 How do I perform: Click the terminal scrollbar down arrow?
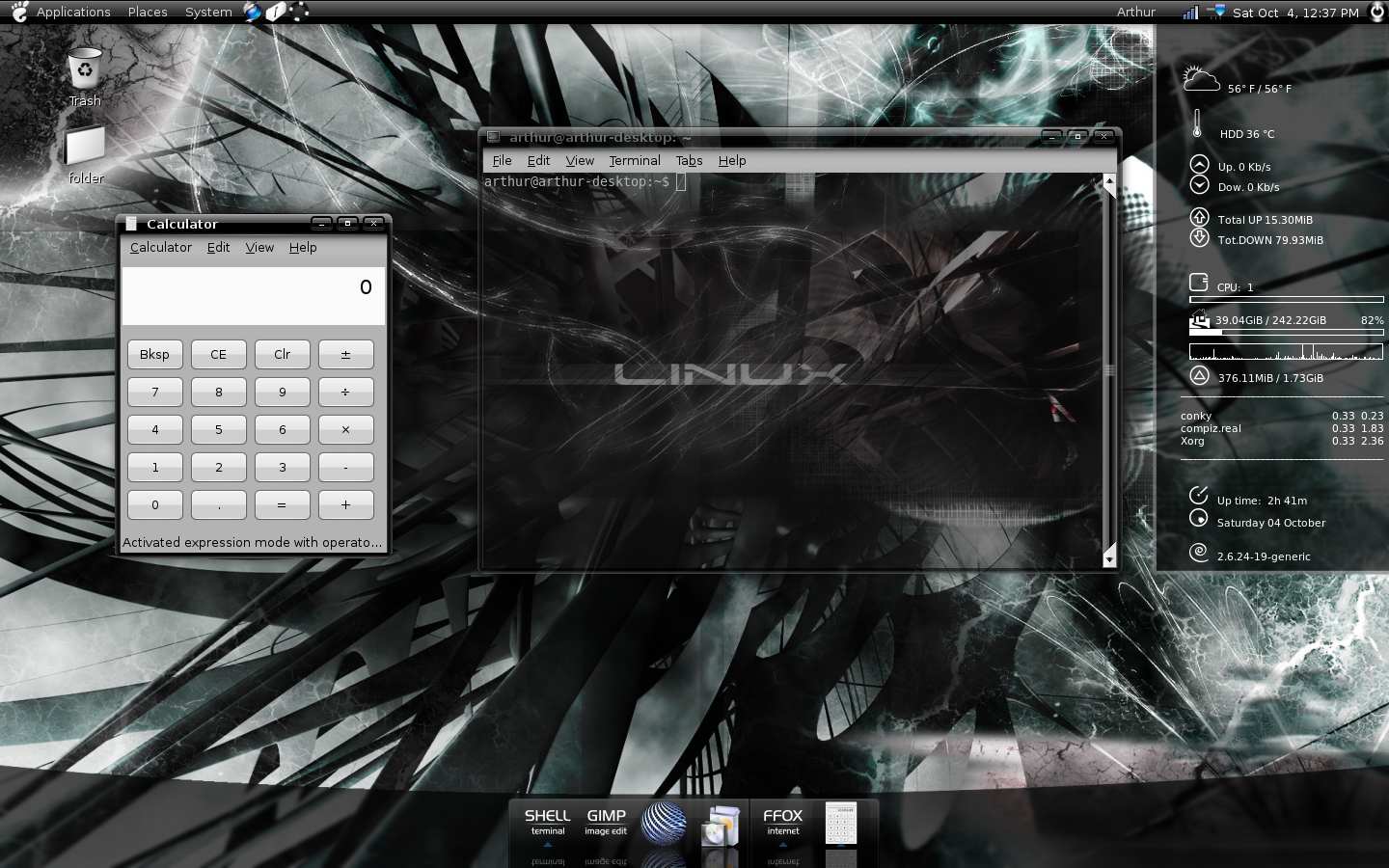tap(1109, 559)
